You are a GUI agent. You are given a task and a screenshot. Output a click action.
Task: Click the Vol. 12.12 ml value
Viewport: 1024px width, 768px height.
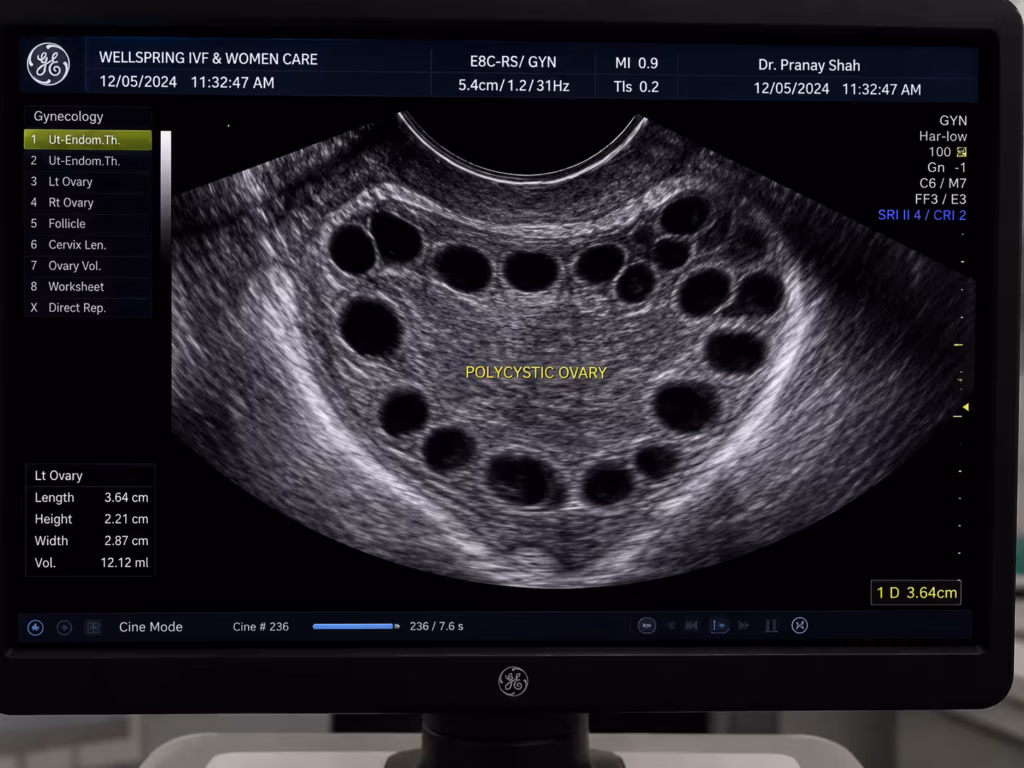click(x=124, y=563)
